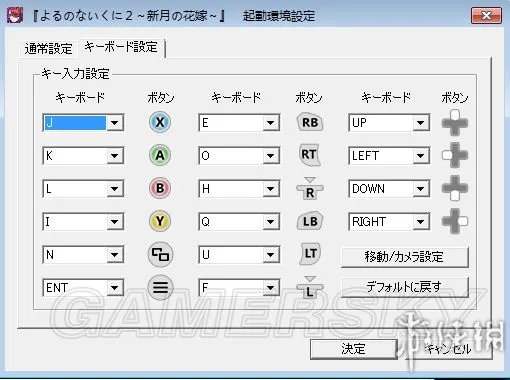Click the blue X button icon
This screenshot has width=510, height=380.
click(160, 122)
